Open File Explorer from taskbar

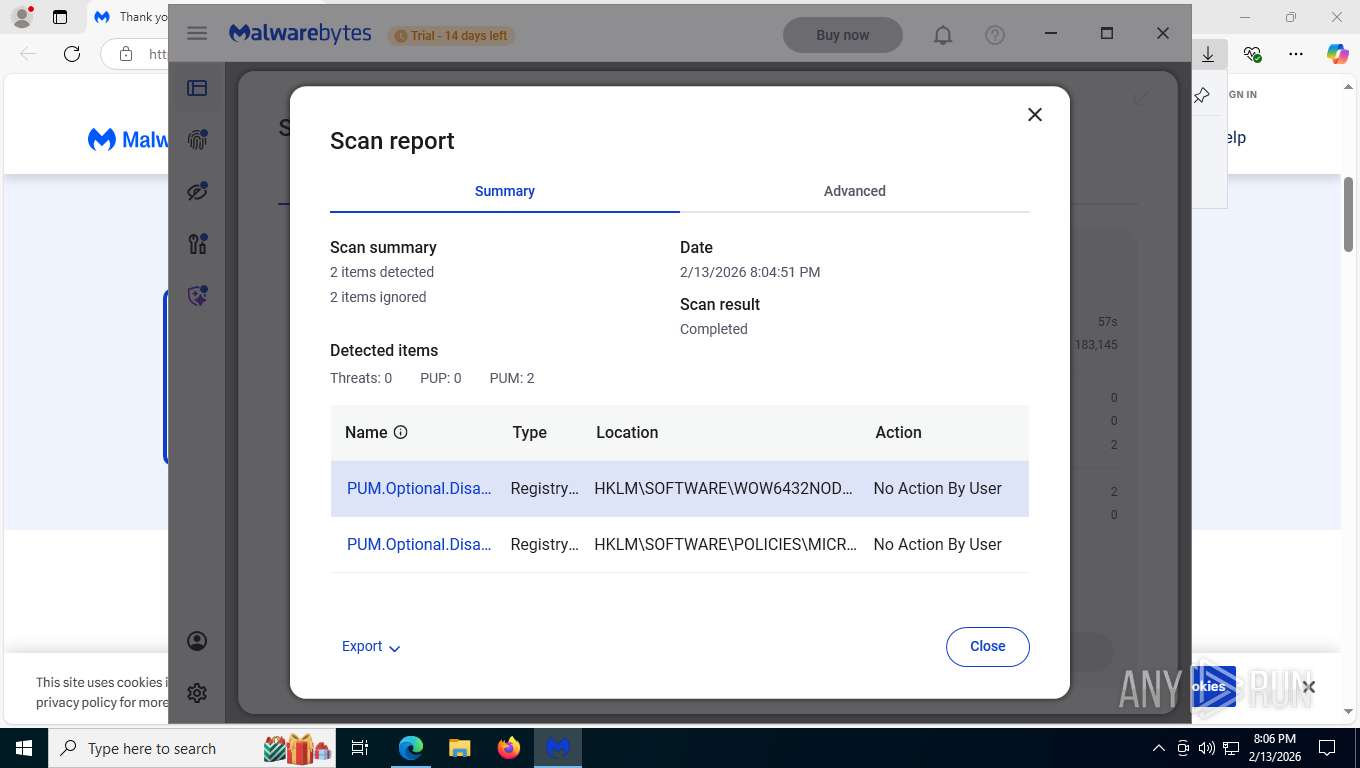click(459, 748)
